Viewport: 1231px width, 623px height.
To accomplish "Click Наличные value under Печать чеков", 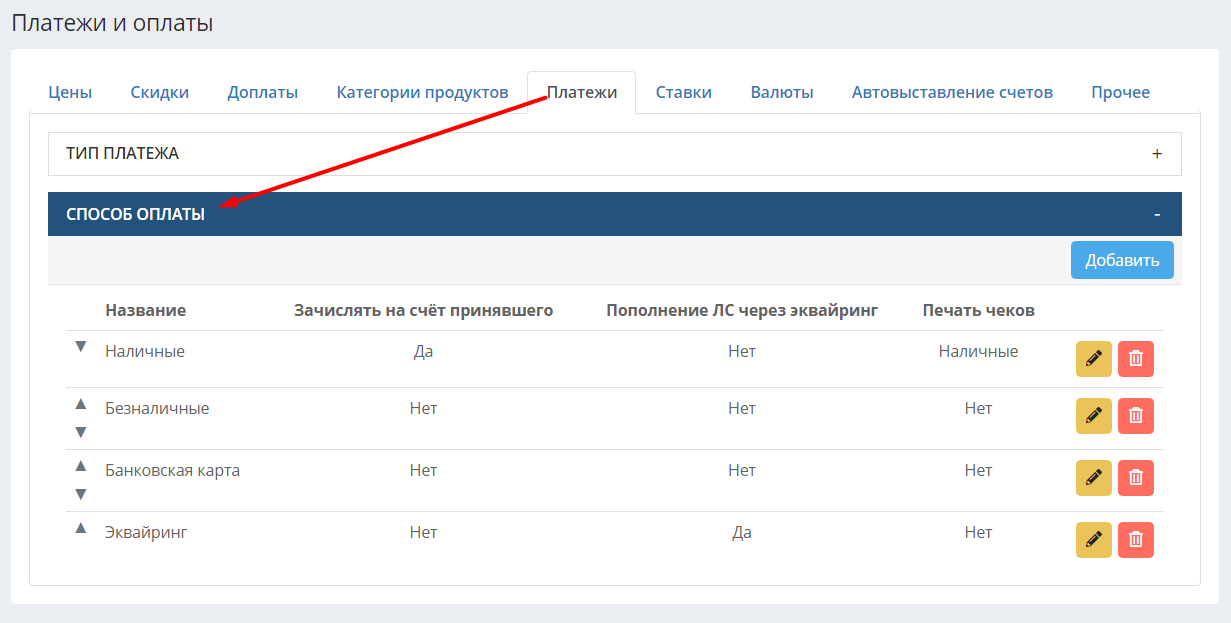I will point(978,351).
